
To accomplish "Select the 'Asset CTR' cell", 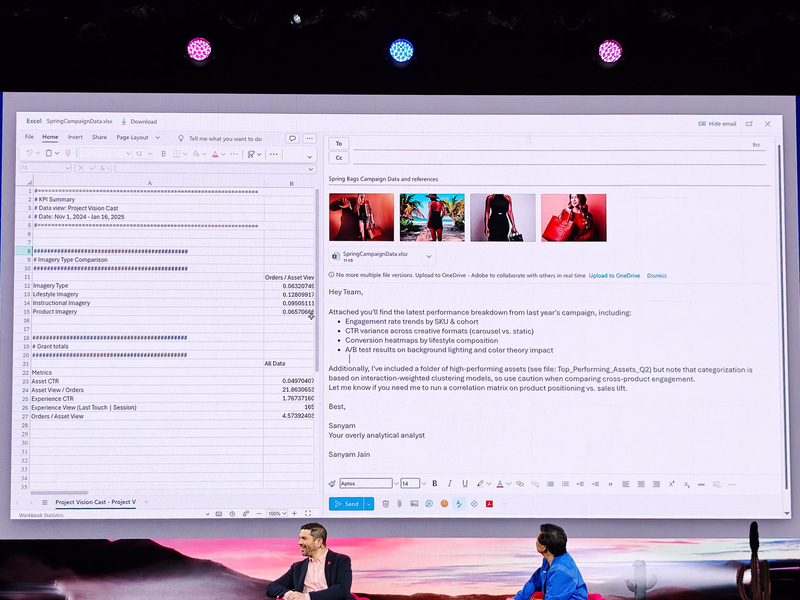I will 147,381.
